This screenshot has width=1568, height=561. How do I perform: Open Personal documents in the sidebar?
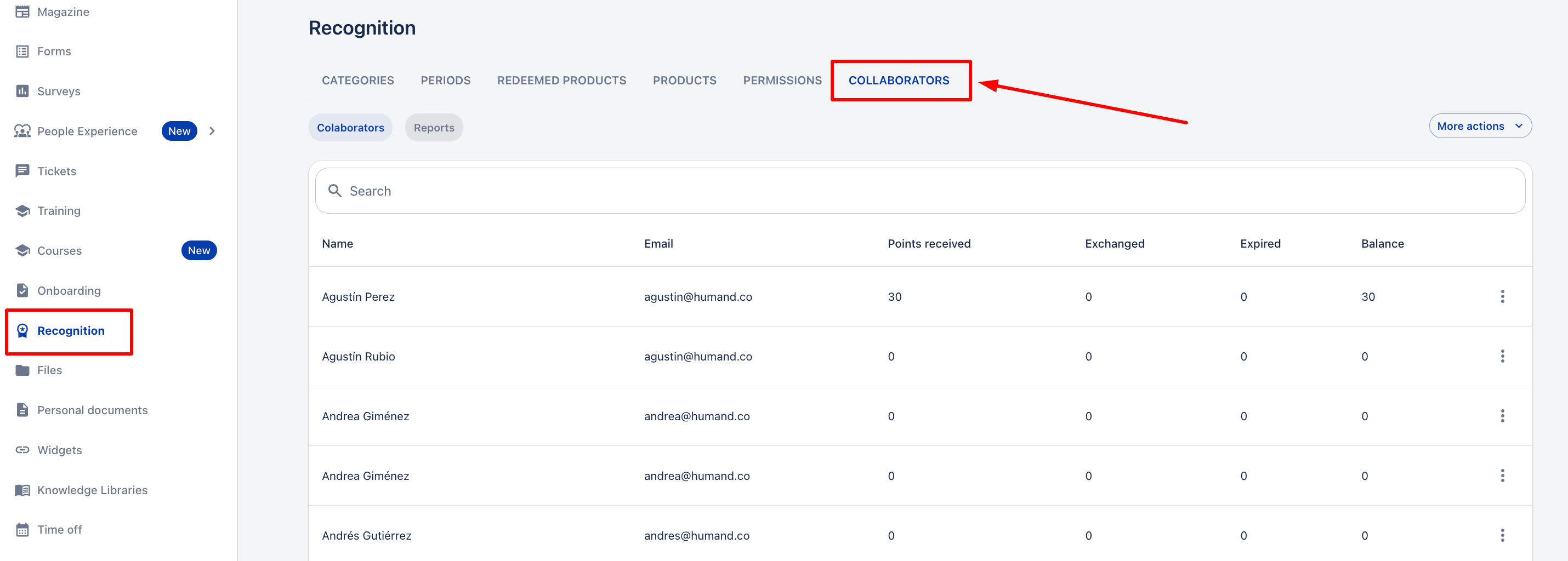click(x=92, y=410)
